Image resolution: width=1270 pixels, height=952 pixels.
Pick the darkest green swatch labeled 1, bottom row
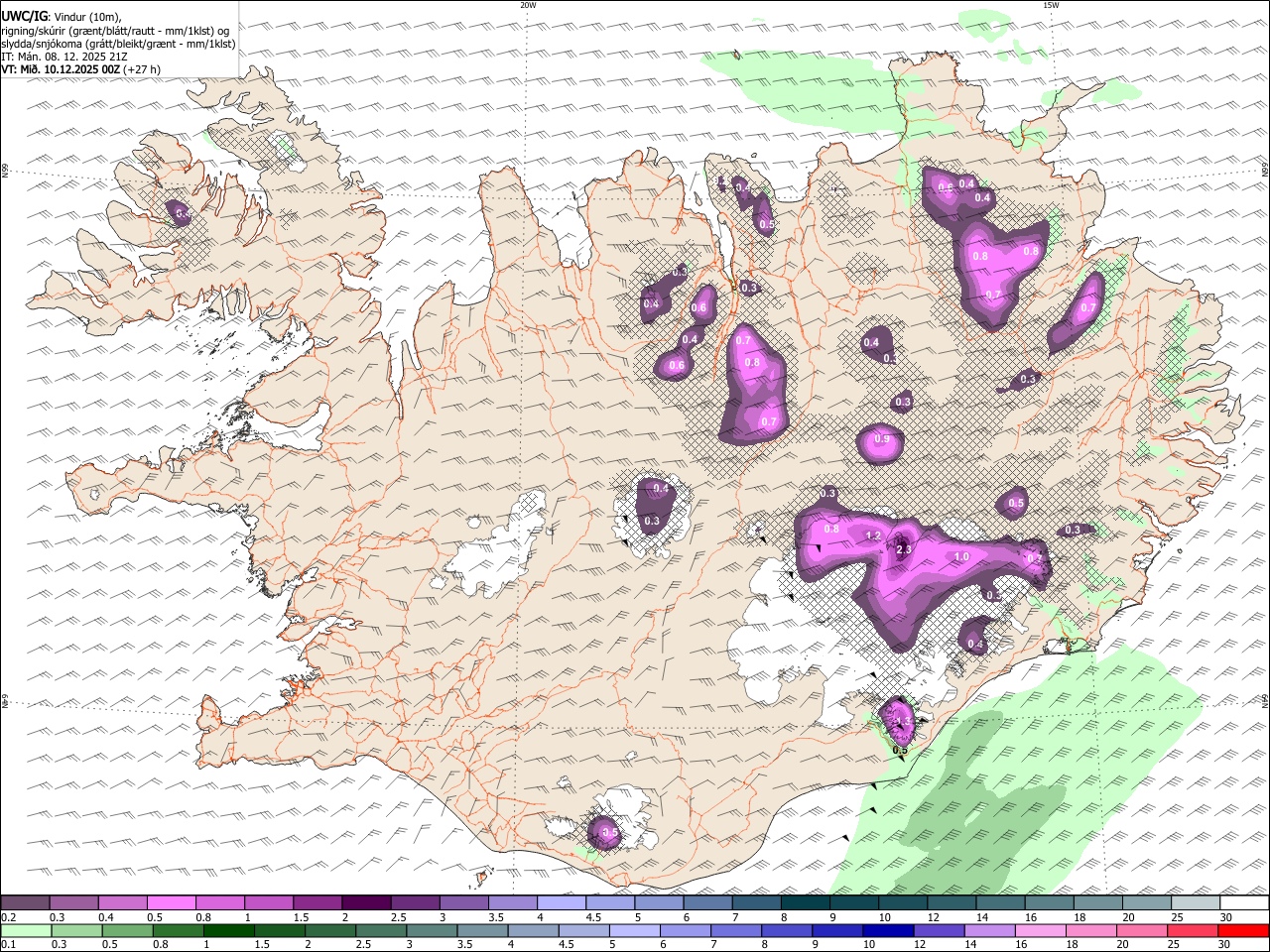tap(227, 930)
